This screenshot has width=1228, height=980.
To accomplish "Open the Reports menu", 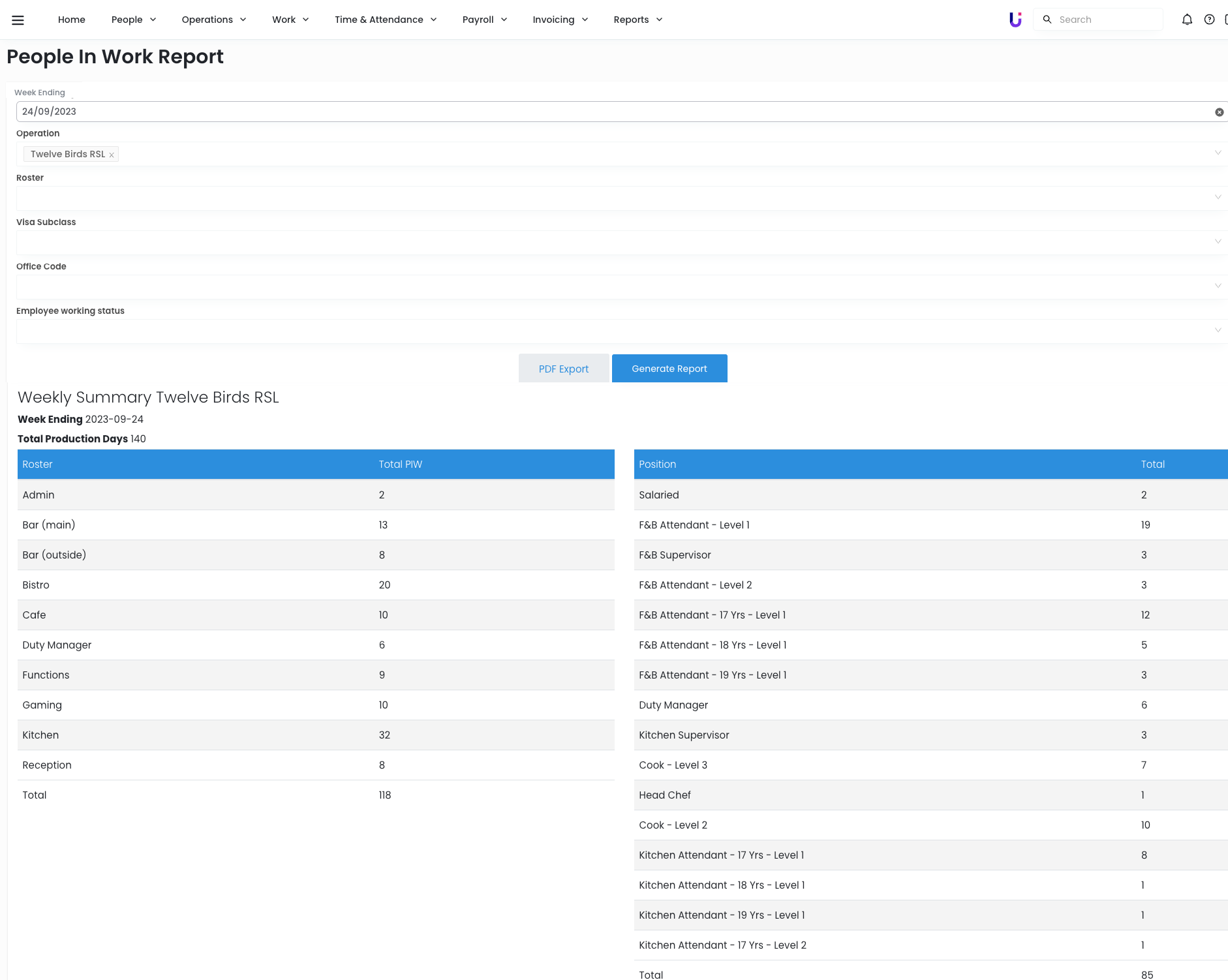I will 637,20.
